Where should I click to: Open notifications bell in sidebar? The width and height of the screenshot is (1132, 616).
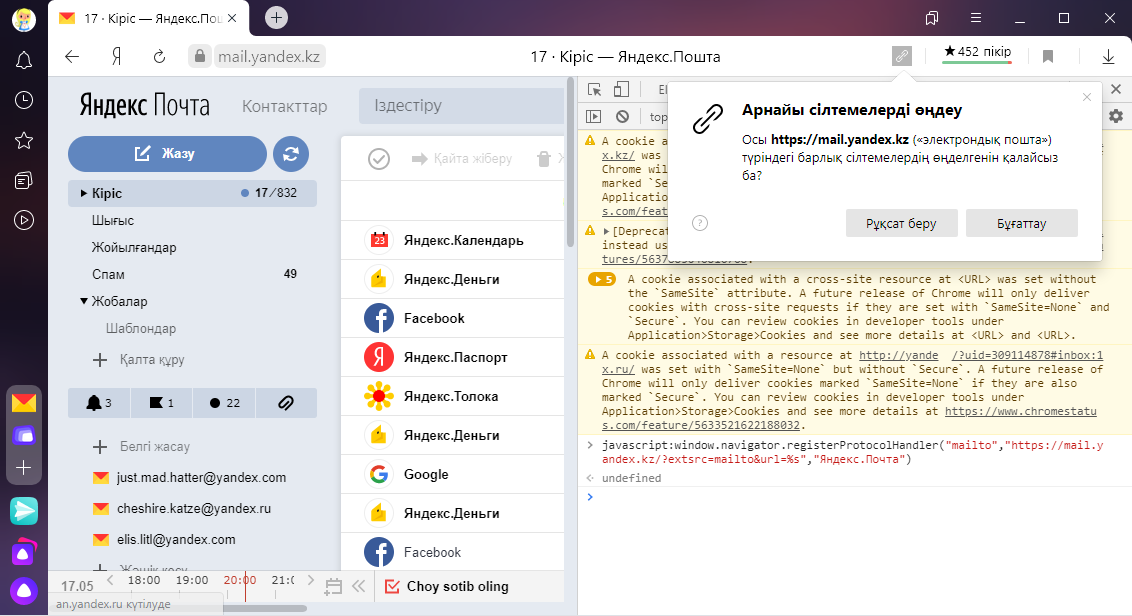pos(24,61)
